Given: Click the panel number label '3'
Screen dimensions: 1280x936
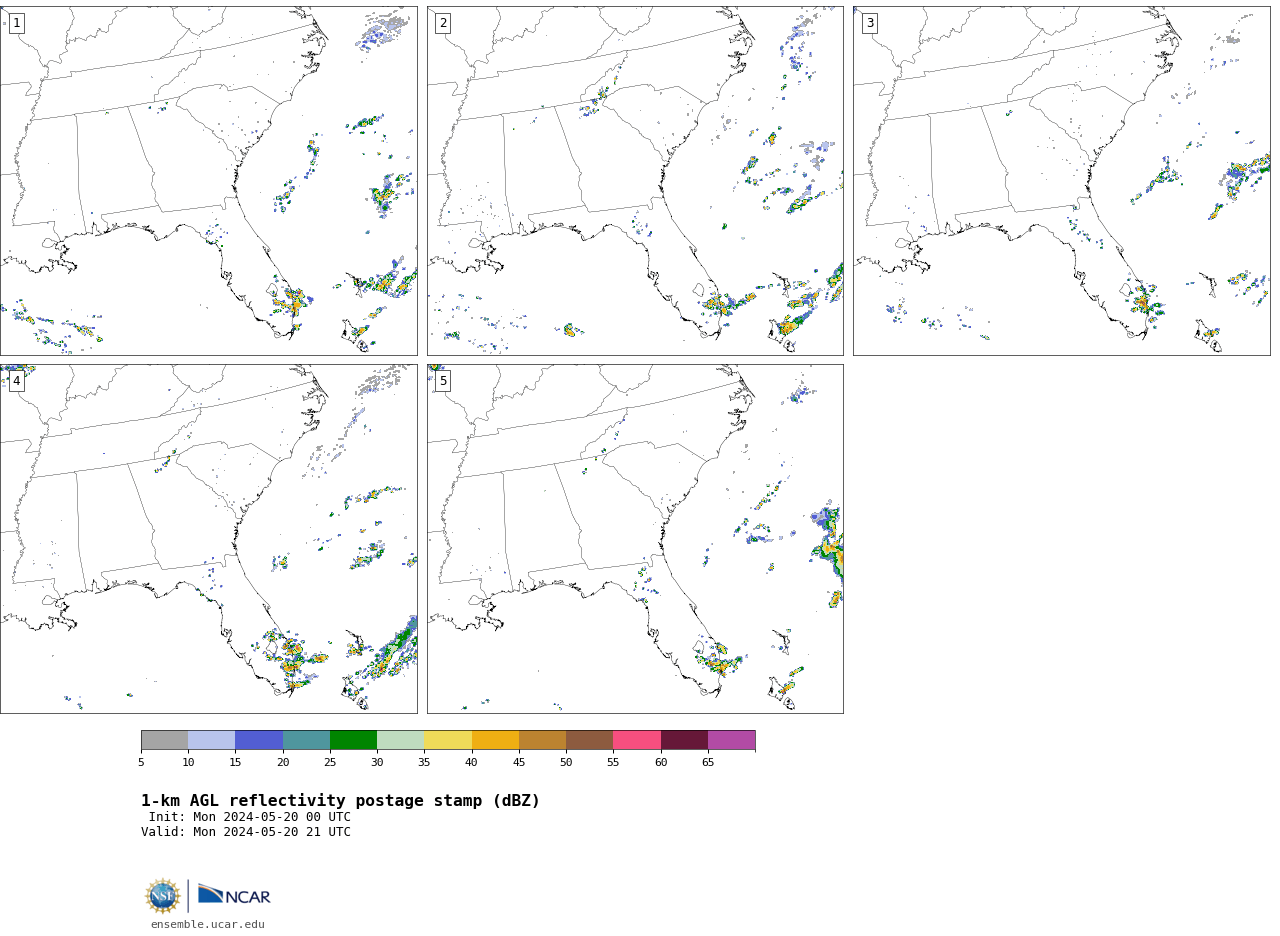Looking at the screenshot, I should pos(869,23).
